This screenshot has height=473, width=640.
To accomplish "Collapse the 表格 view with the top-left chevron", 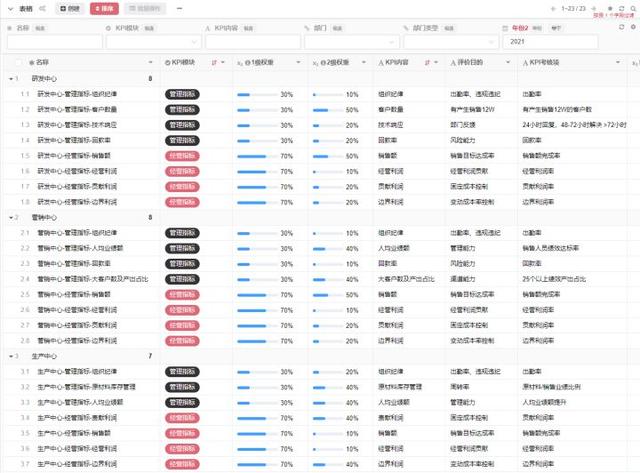I will point(11,9).
